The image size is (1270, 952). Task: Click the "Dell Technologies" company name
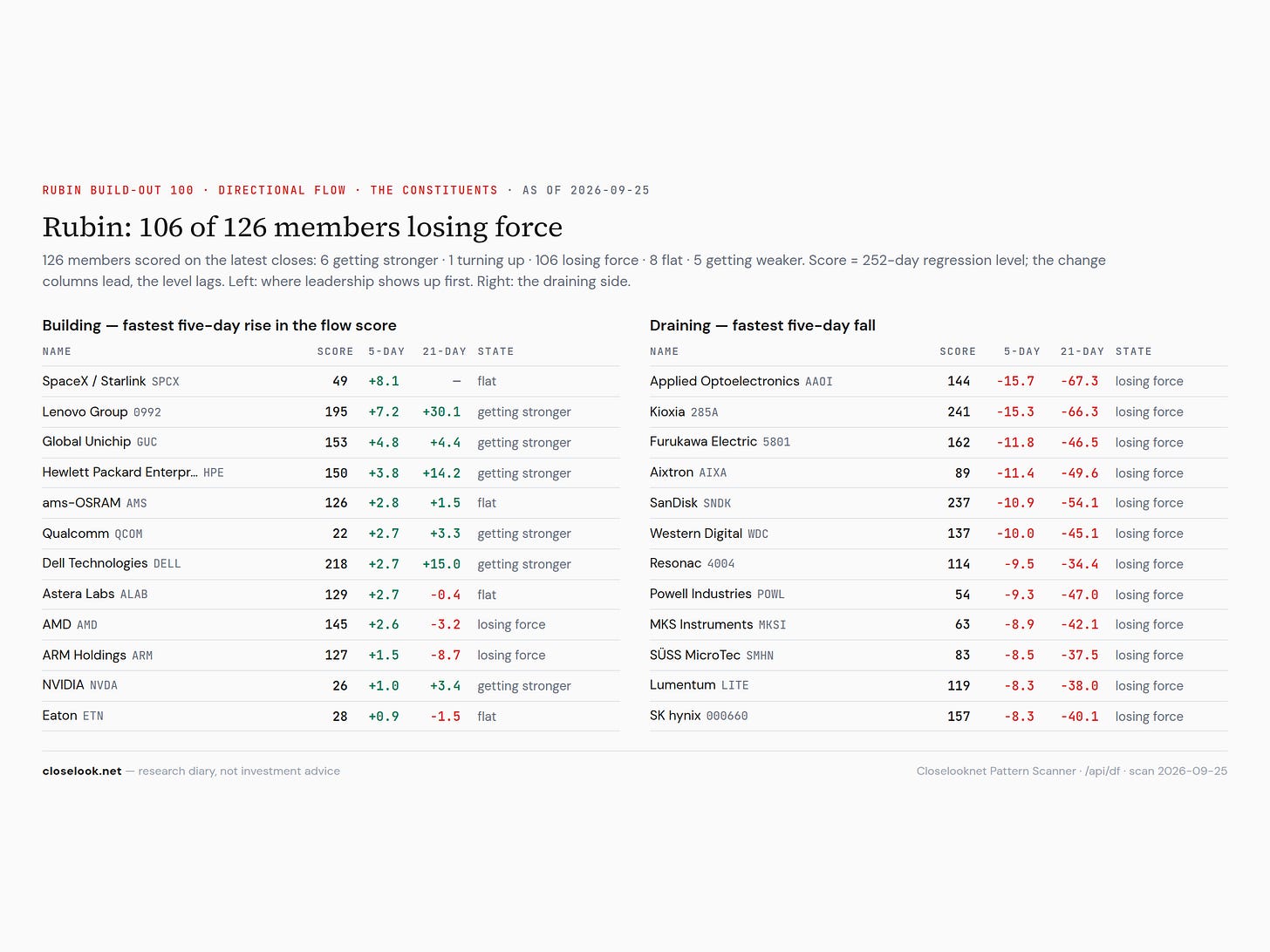click(95, 563)
